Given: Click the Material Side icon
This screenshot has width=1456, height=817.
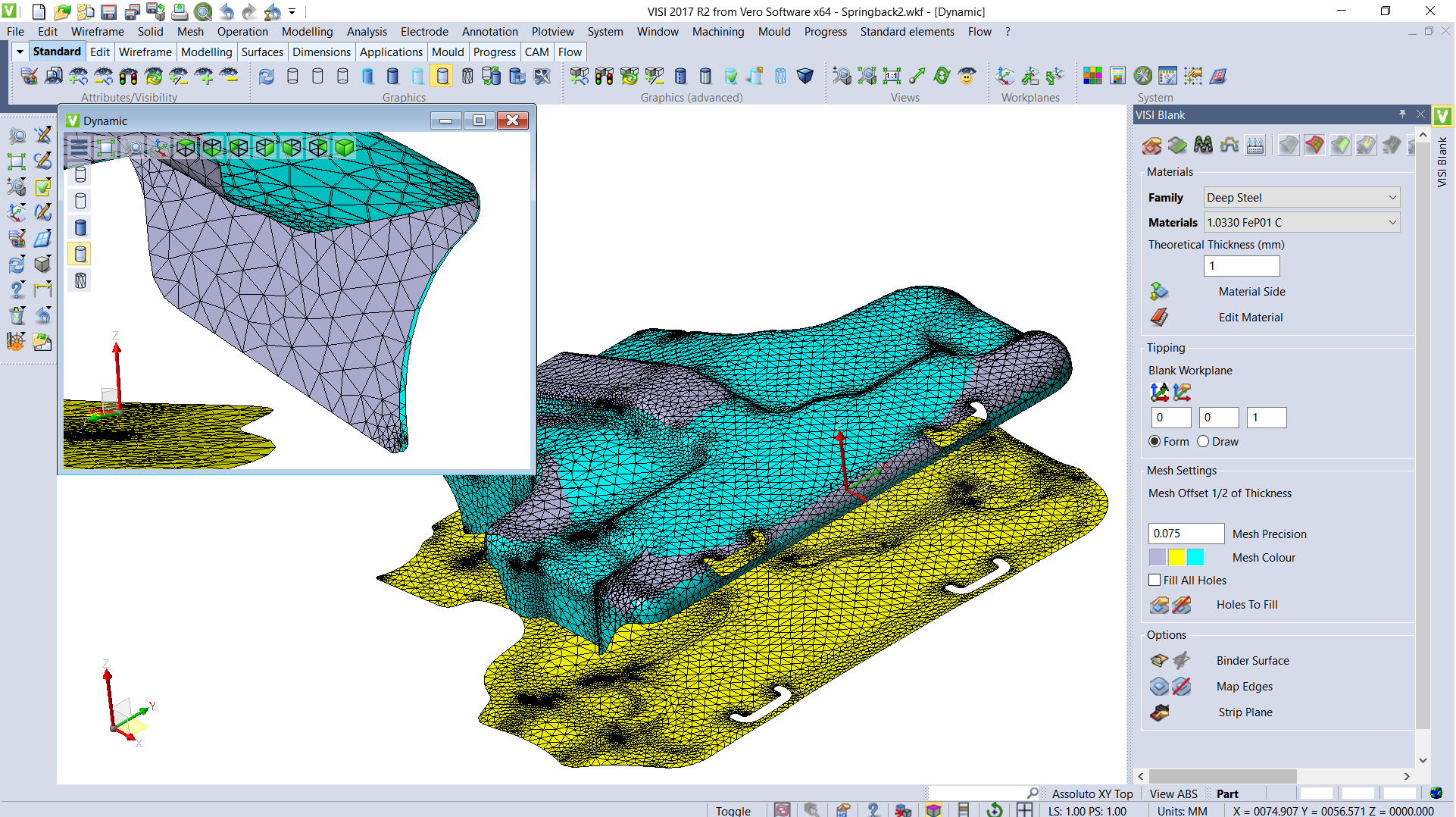Looking at the screenshot, I should coord(1159,292).
